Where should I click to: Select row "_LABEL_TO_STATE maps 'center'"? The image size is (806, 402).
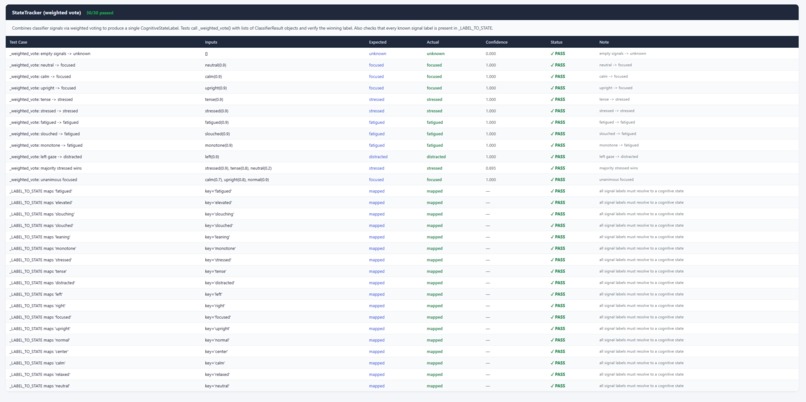402,352
